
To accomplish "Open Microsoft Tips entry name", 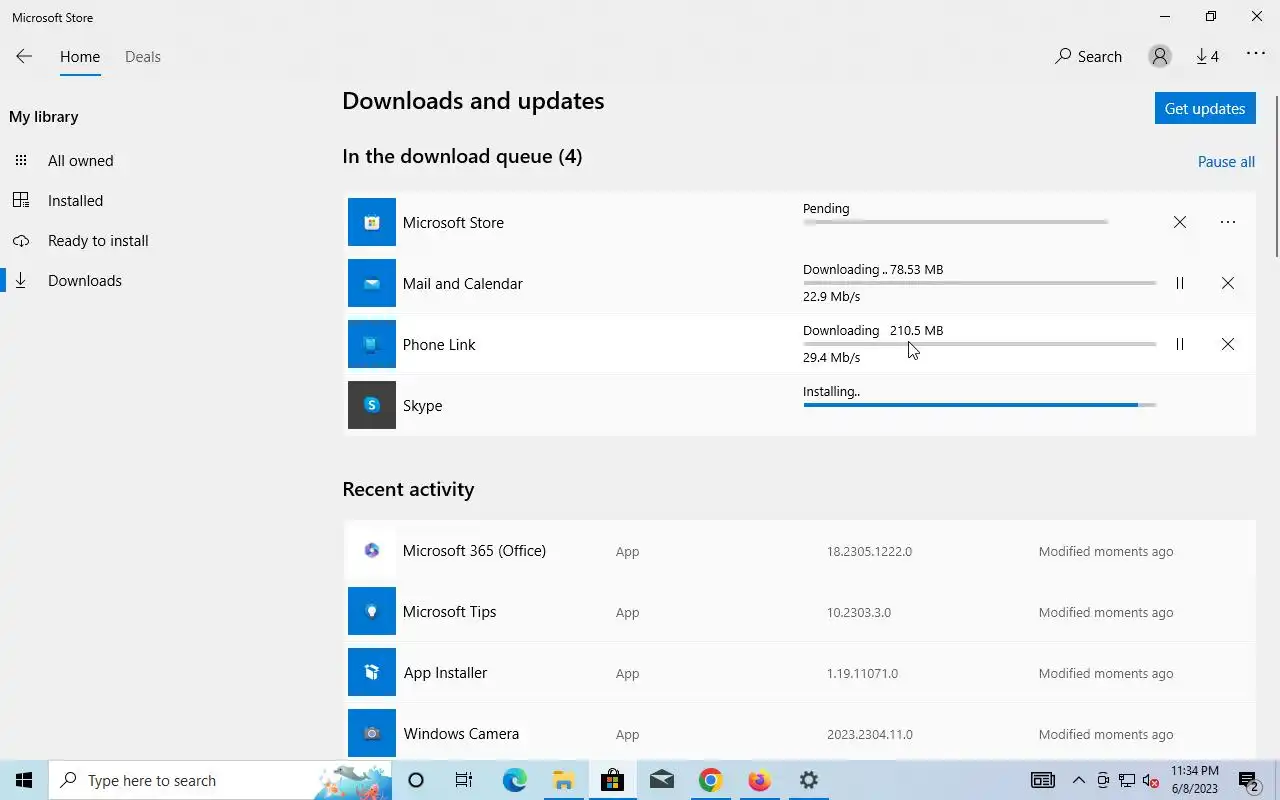I will (x=449, y=611).
